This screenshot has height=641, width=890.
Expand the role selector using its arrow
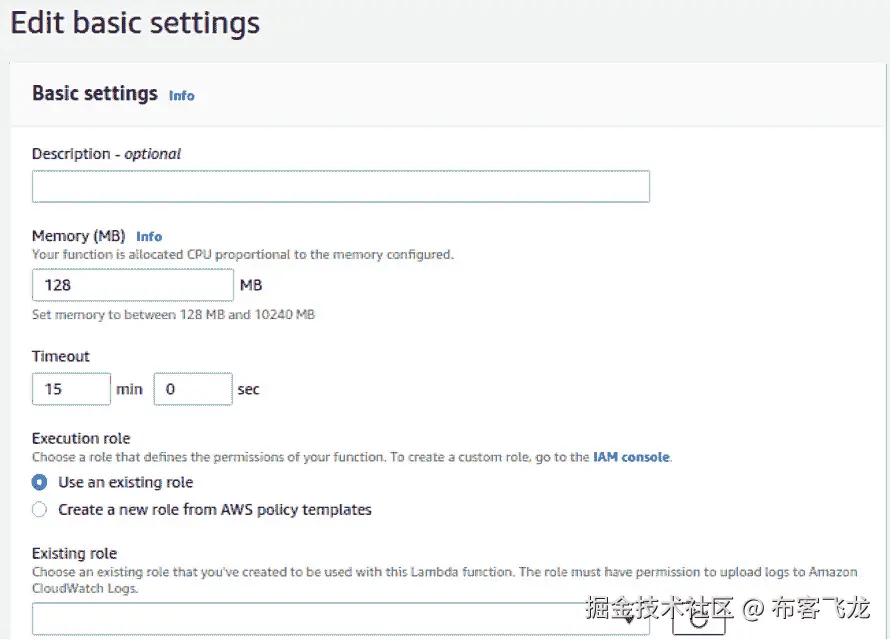(630, 621)
